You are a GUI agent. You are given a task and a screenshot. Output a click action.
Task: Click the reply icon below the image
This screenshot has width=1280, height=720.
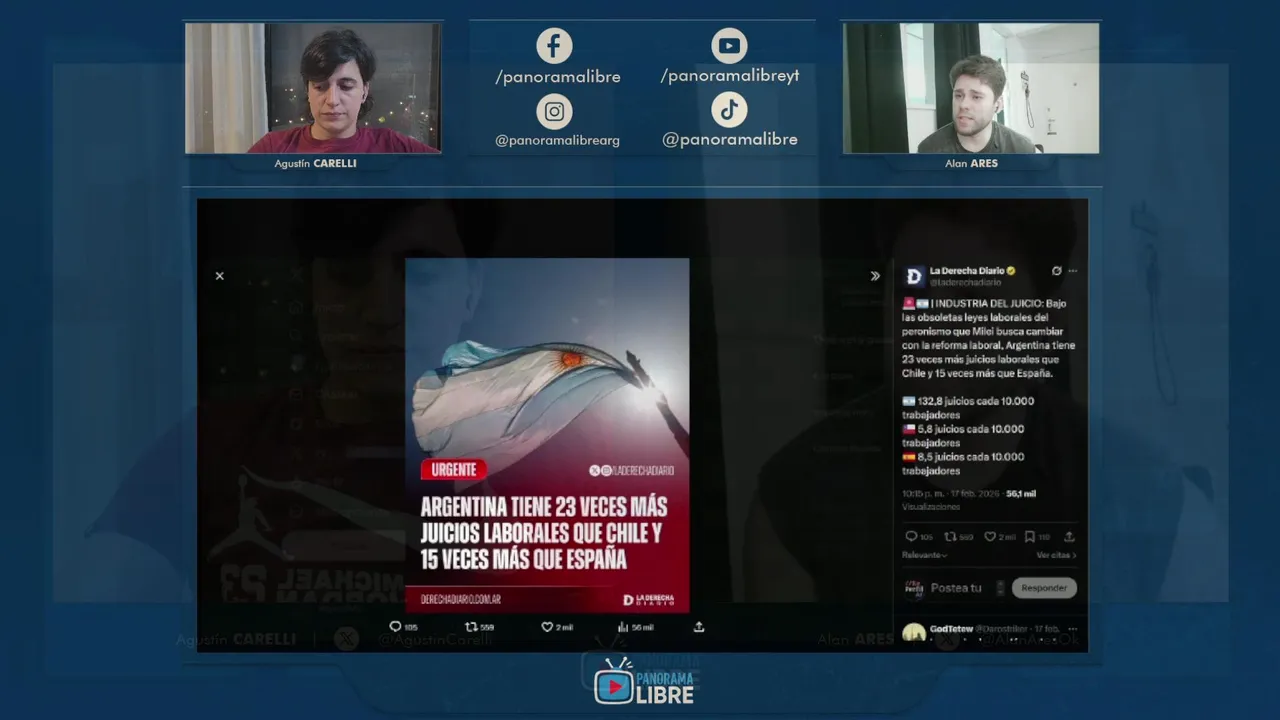click(395, 627)
